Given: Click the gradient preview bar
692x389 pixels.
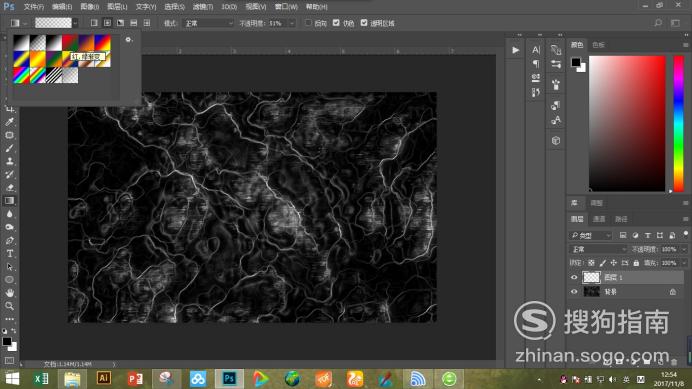Looking at the screenshot, I should (x=53, y=23).
